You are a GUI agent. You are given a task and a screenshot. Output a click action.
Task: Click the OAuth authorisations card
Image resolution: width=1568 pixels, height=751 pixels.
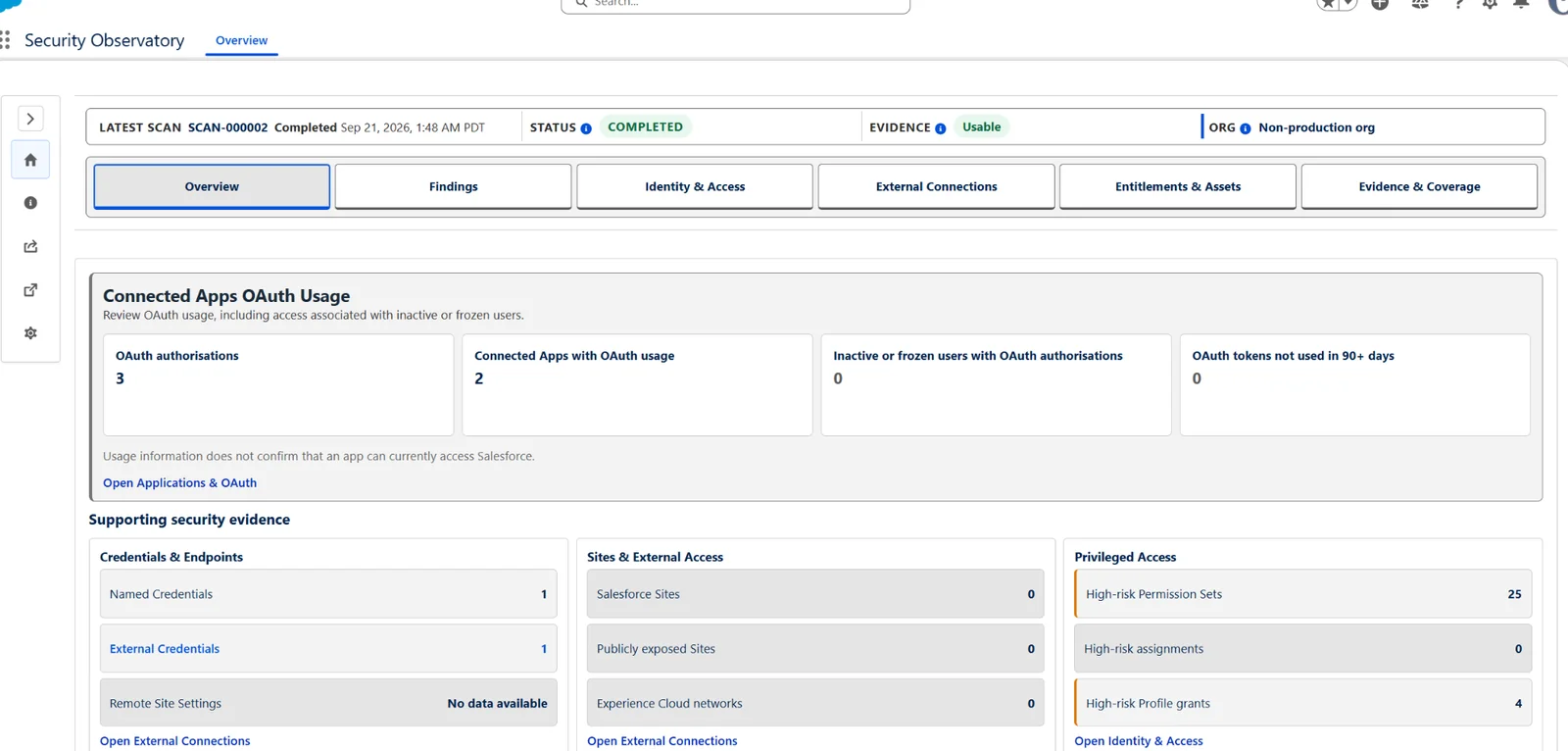click(x=278, y=385)
